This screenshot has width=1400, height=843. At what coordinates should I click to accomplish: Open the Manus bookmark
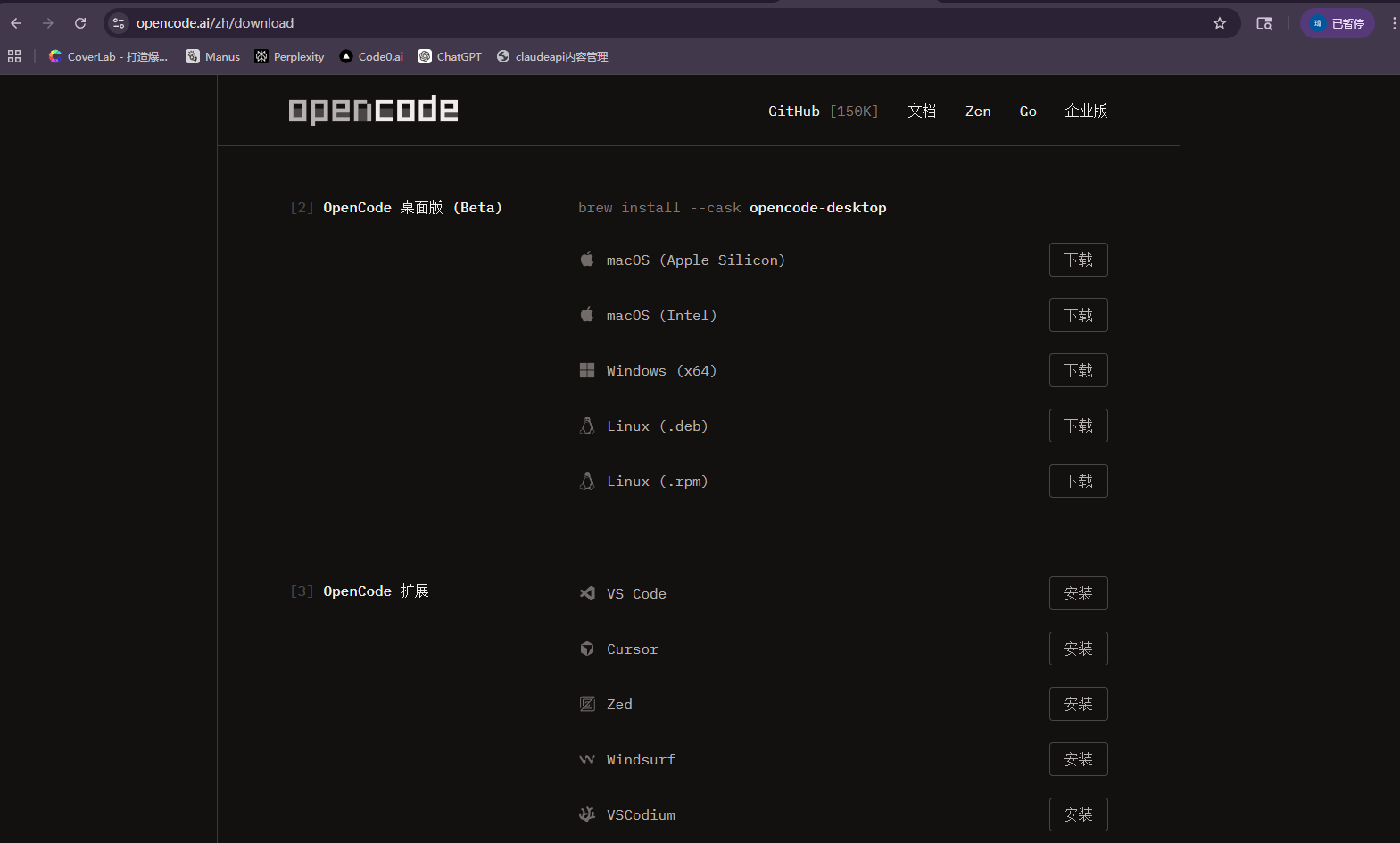coord(212,56)
